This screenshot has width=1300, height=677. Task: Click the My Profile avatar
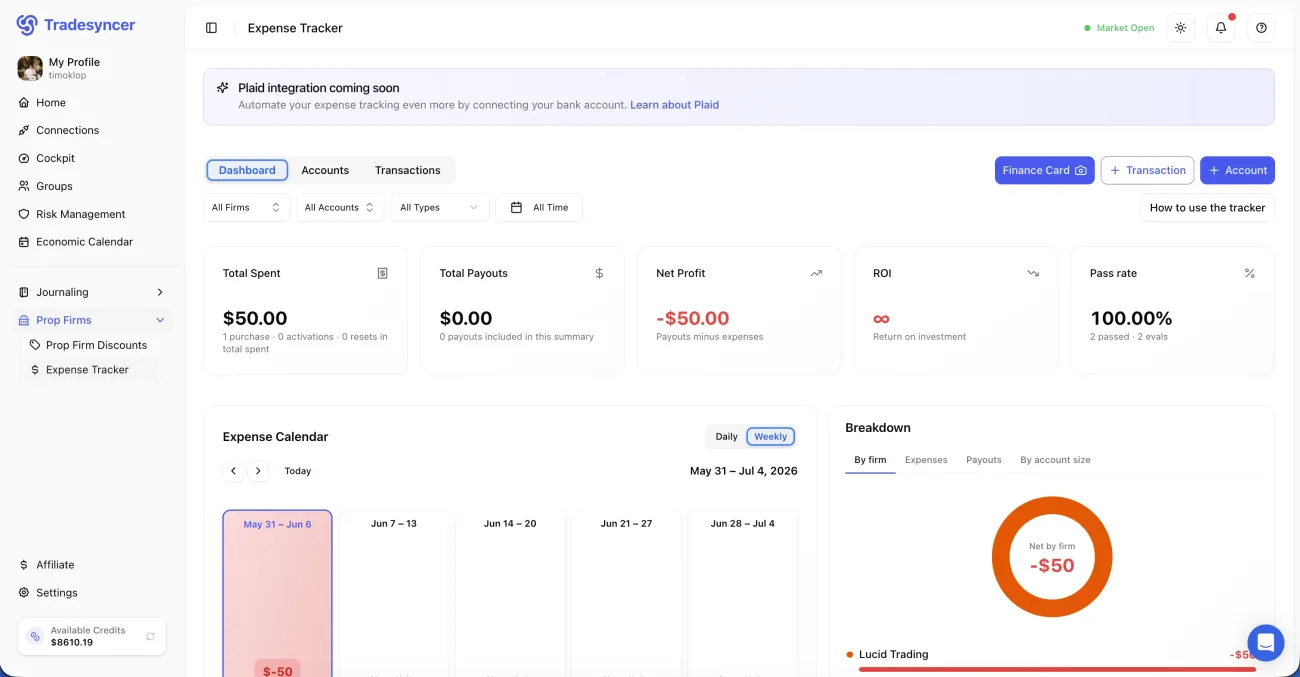30,68
